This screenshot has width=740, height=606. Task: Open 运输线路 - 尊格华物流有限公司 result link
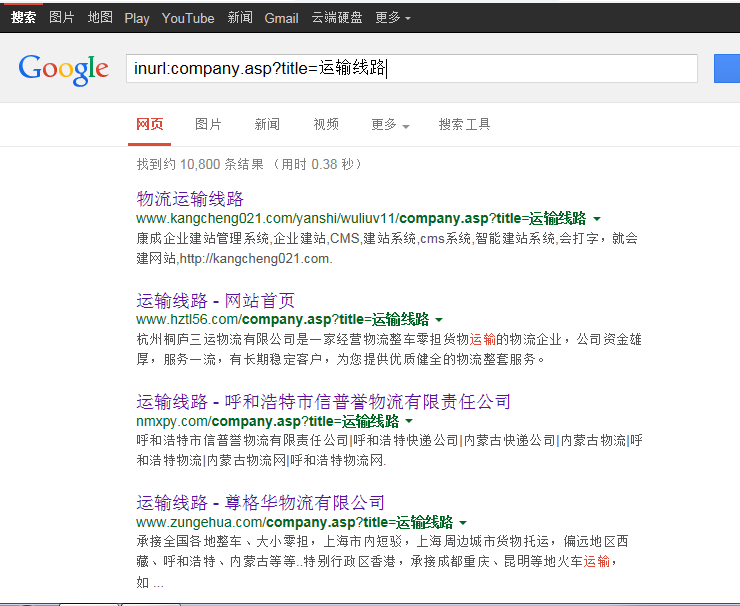(261, 503)
